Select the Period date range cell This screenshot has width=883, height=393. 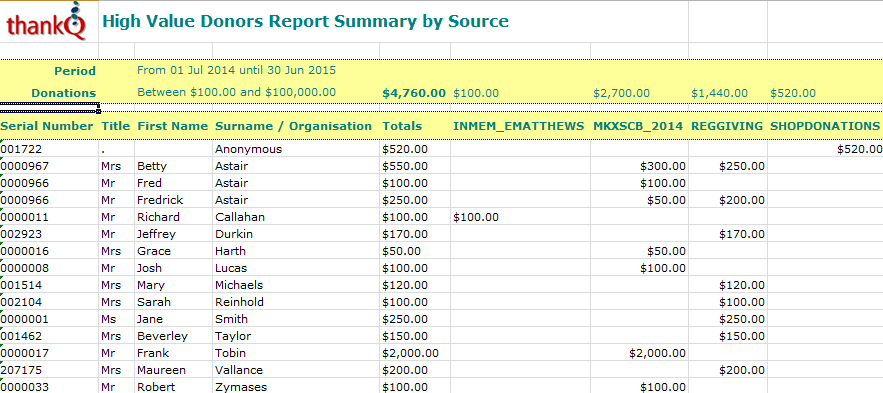pyautogui.click(x=237, y=70)
